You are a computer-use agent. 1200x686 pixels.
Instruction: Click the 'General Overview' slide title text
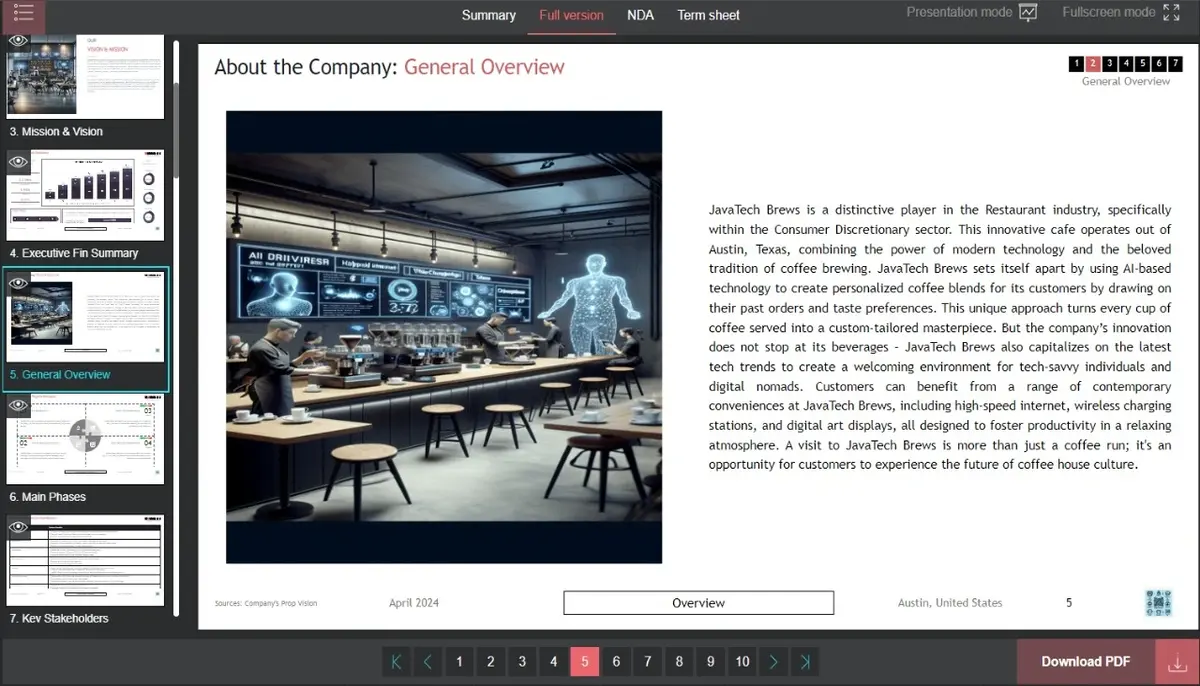tap(484, 67)
